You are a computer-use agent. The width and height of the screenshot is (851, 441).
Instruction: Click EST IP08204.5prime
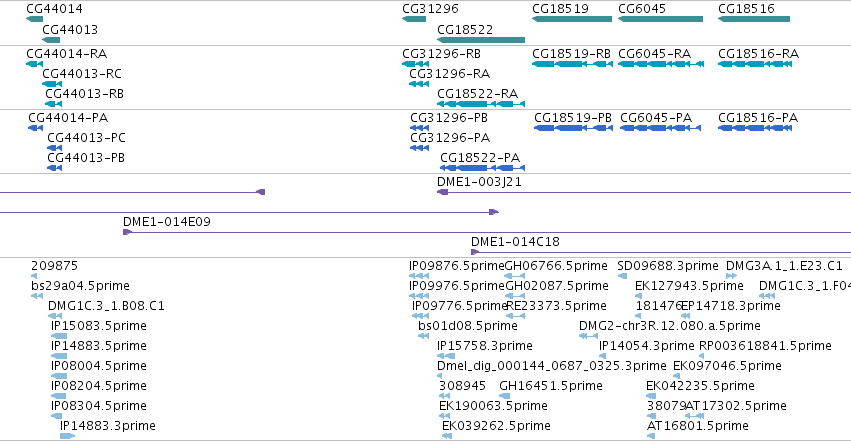click(x=59, y=396)
